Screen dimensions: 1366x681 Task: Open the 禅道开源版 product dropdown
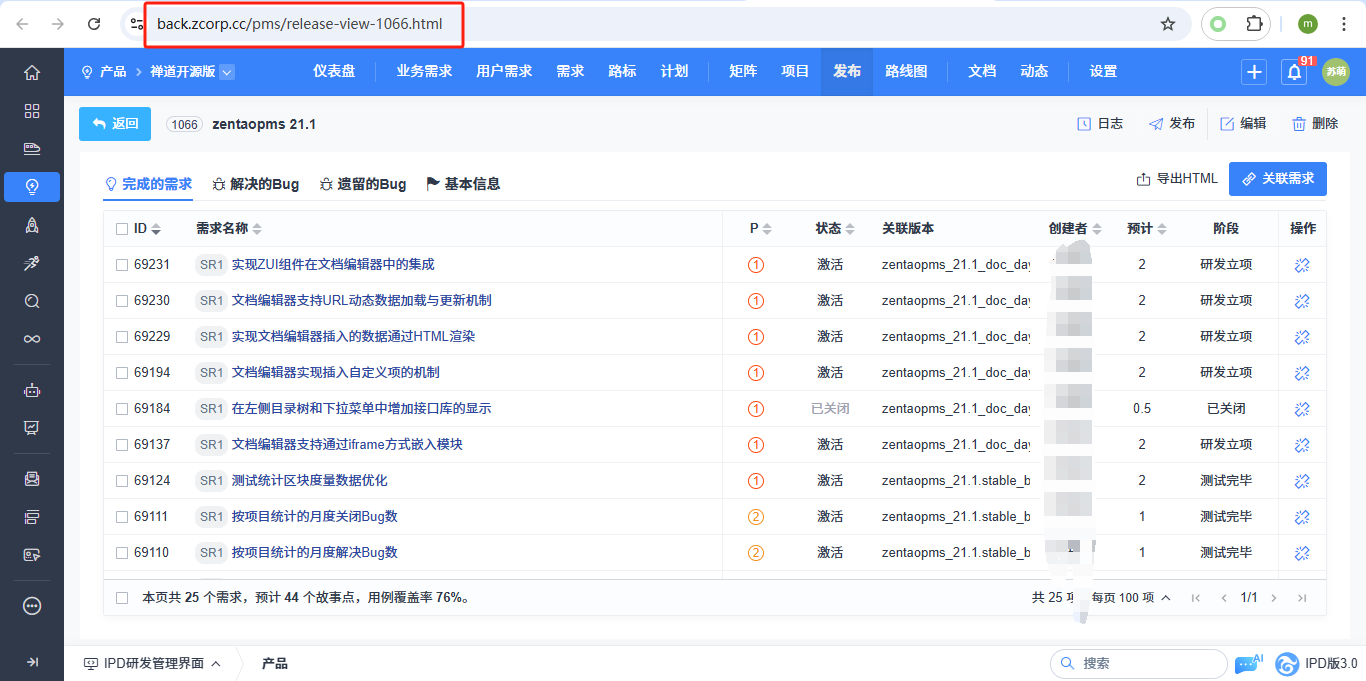[227, 72]
